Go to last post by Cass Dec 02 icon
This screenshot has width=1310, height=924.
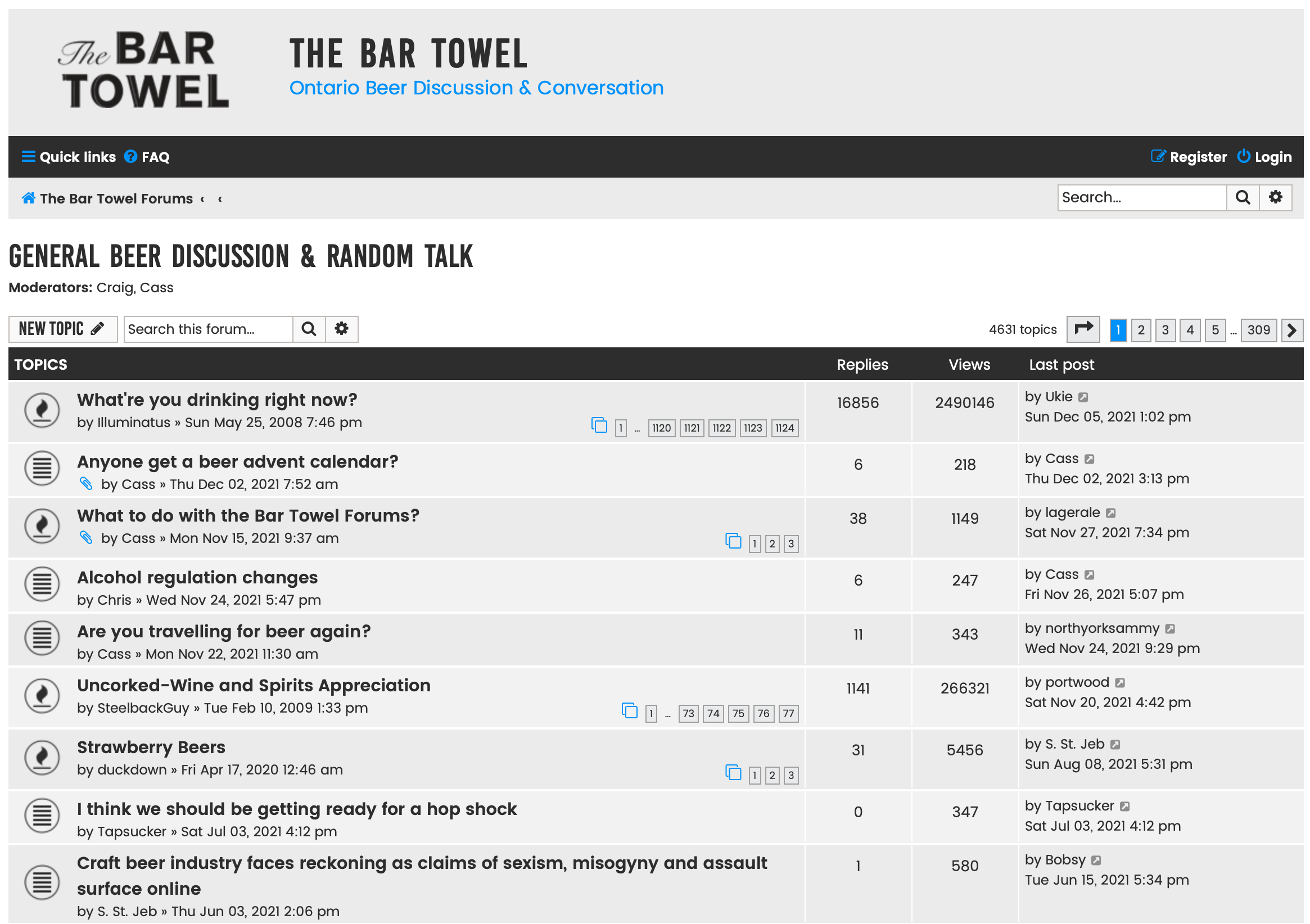[x=1090, y=460]
